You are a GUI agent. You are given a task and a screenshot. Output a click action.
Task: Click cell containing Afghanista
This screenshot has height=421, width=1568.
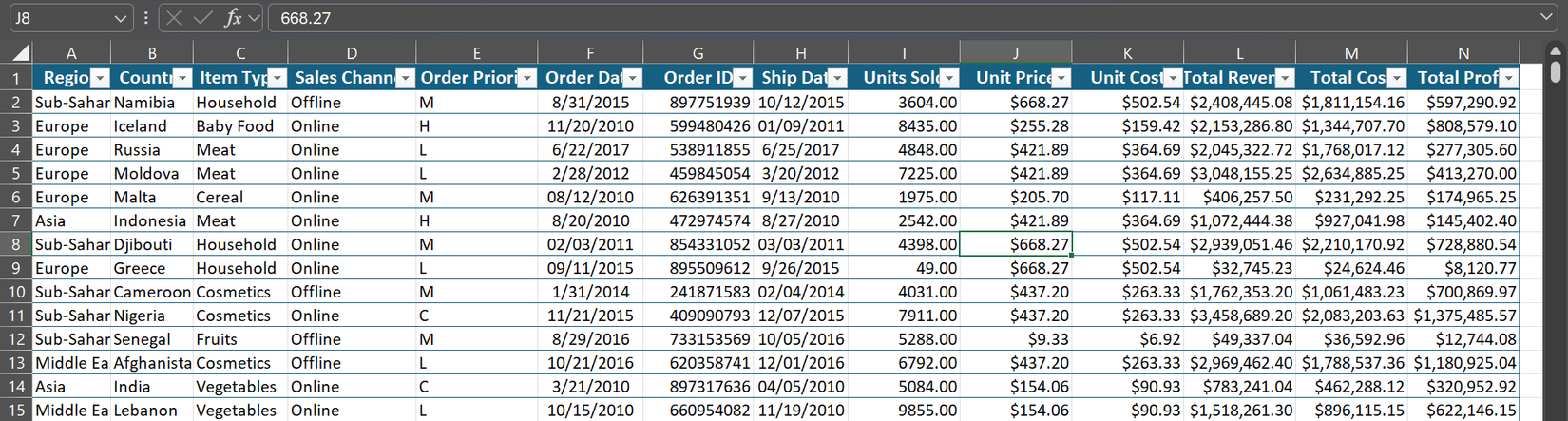click(152, 363)
